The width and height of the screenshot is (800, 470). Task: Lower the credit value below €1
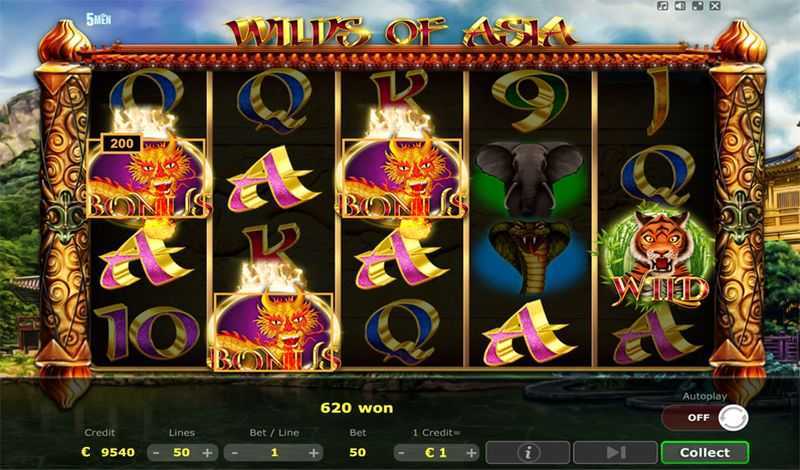pyautogui.click(x=402, y=453)
